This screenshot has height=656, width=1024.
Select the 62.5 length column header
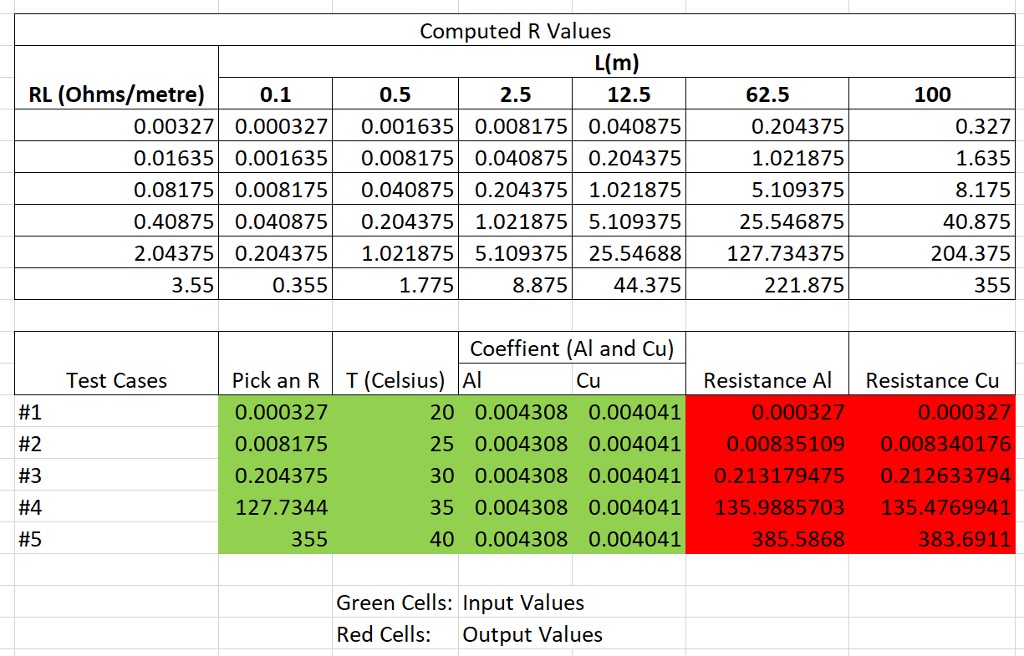point(767,94)
